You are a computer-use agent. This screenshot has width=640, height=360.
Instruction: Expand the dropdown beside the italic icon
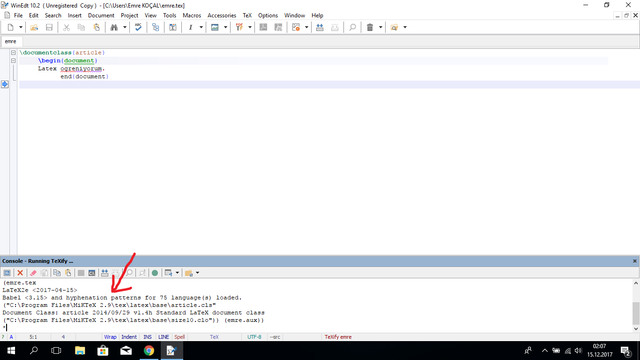[x=201, y=27]
